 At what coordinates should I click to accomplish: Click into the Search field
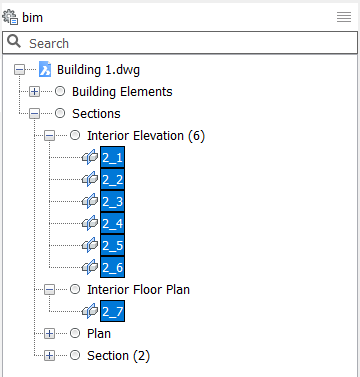coord(180,43)
